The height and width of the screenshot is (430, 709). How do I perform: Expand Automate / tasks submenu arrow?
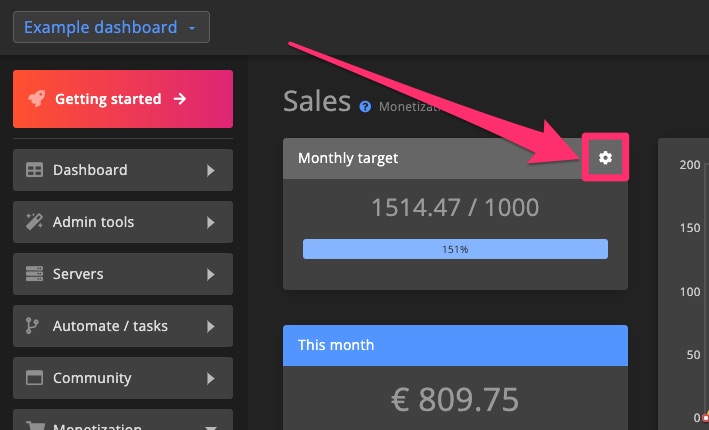(210, 326)
